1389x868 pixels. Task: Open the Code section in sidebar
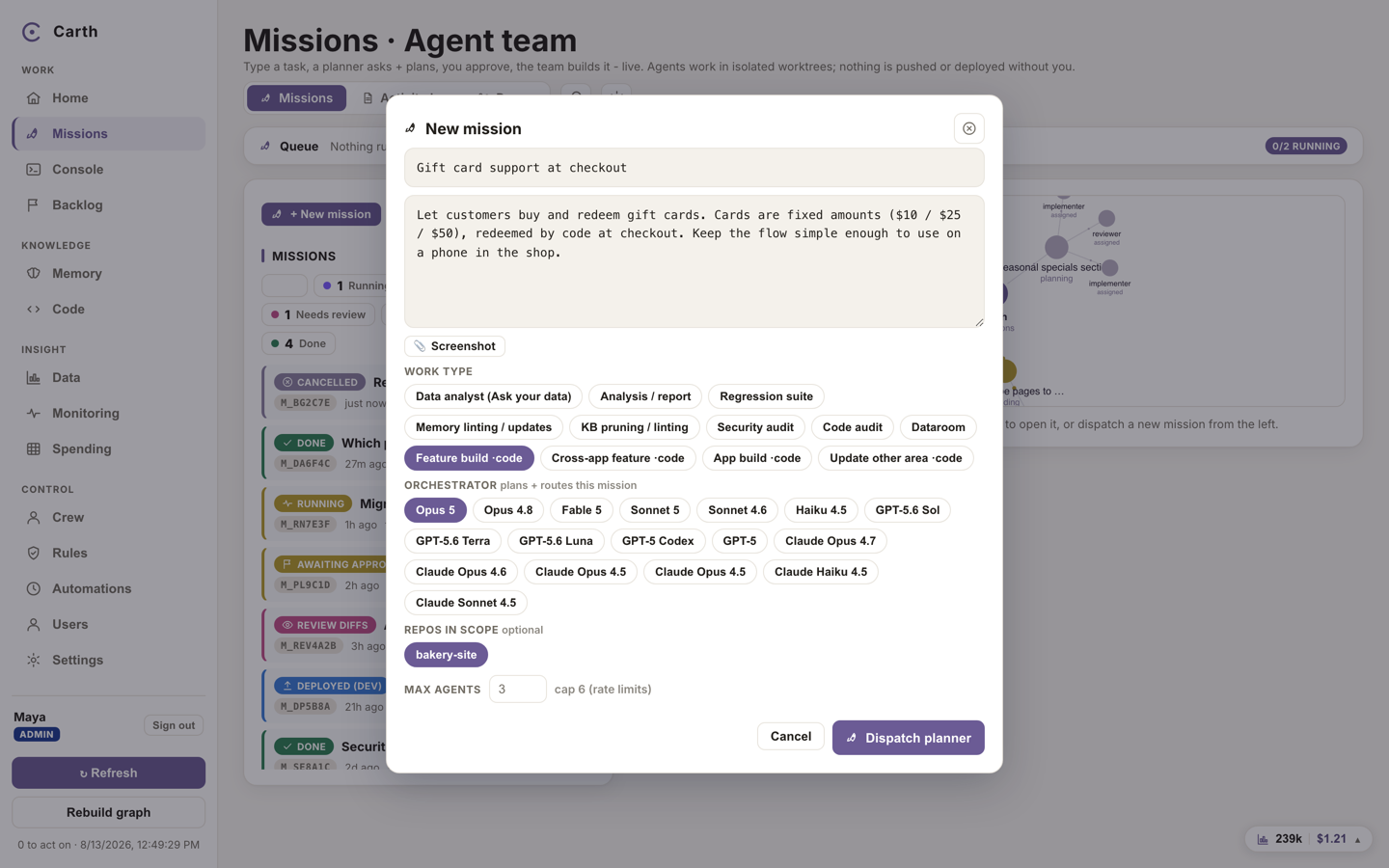[x=108, y=310]
